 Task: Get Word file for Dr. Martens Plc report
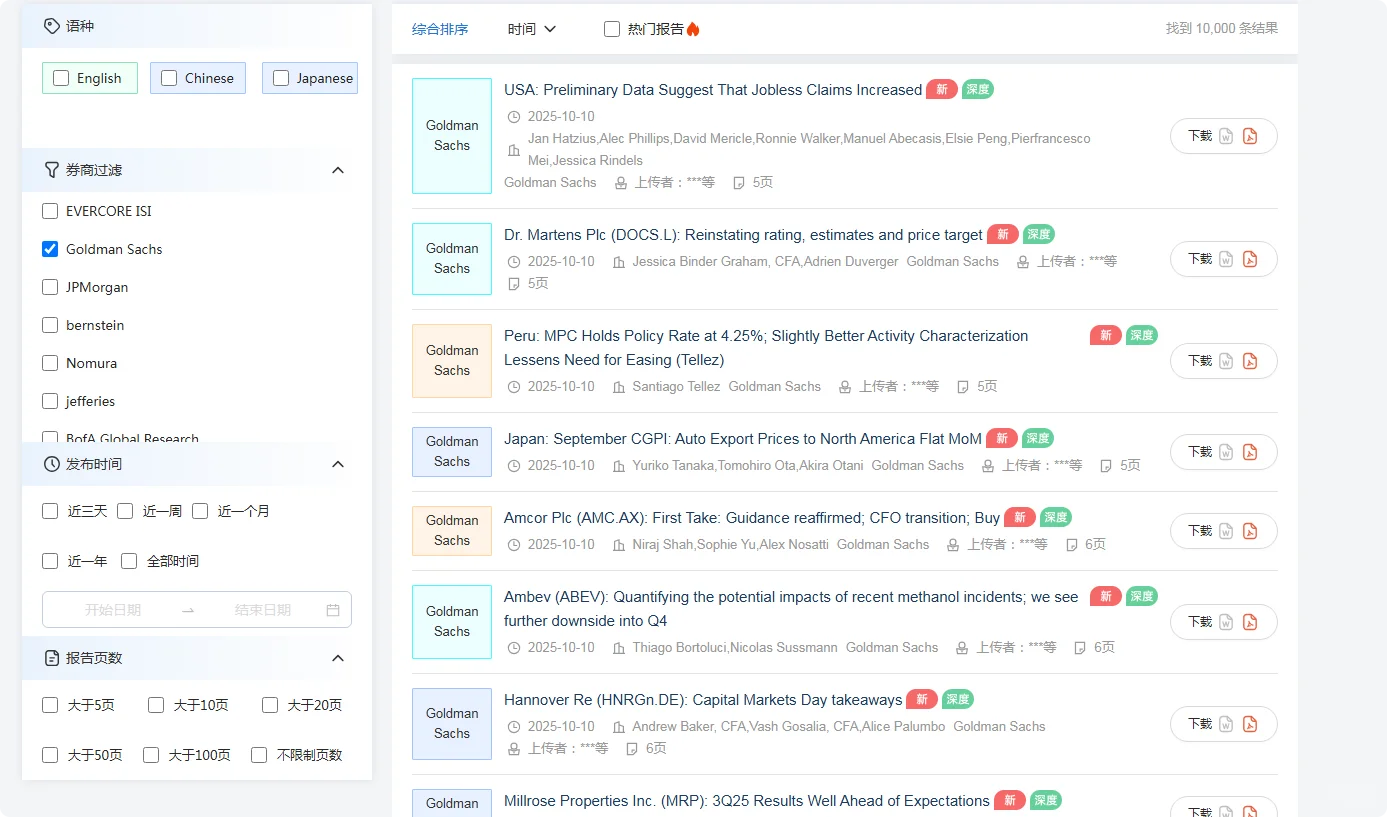(x=1226, y=259)
